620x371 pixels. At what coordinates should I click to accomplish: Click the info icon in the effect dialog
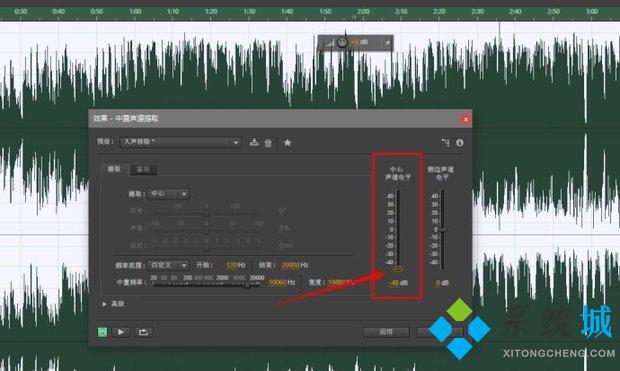[x=459, y=143]
